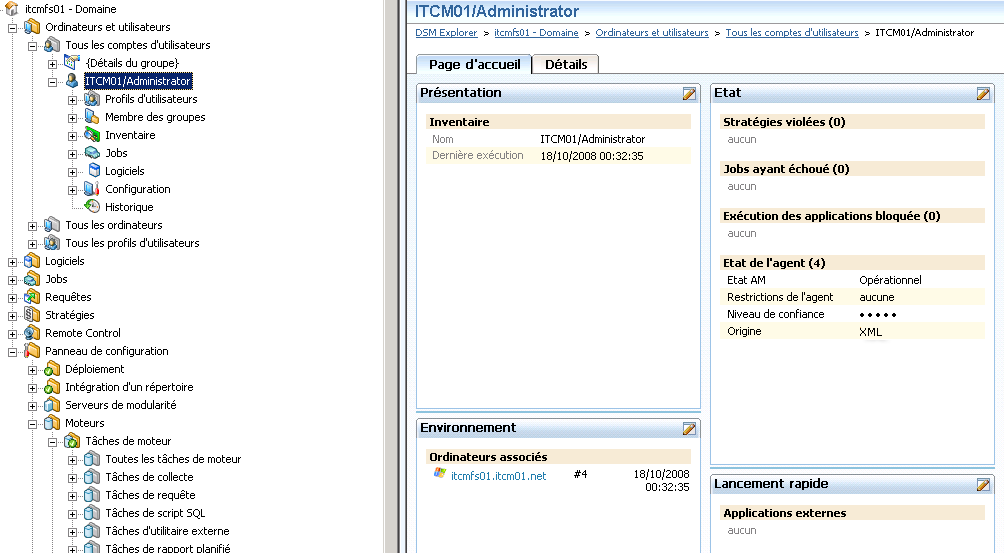This screenshot has width=1004, height=553.
Task: Click the Ordinateurs et utilisateurs folder icon
Action: pyautogui.click(x=32, y=27)
